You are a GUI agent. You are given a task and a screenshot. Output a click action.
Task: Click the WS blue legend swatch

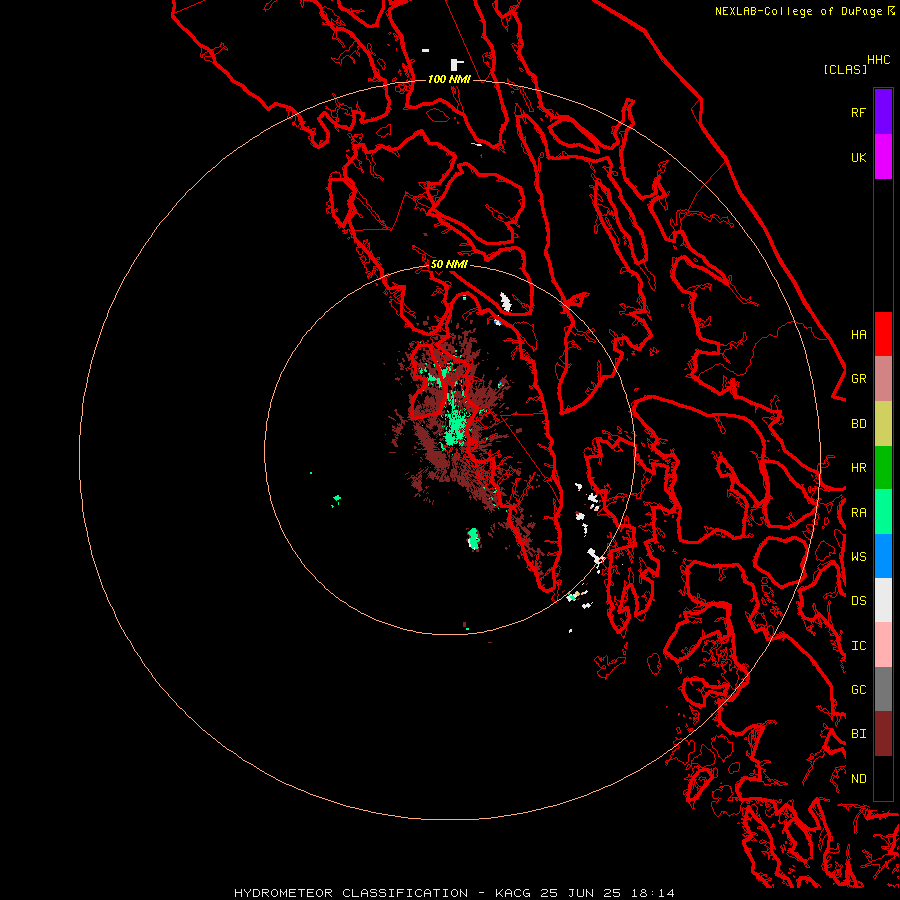click(883, 556)
